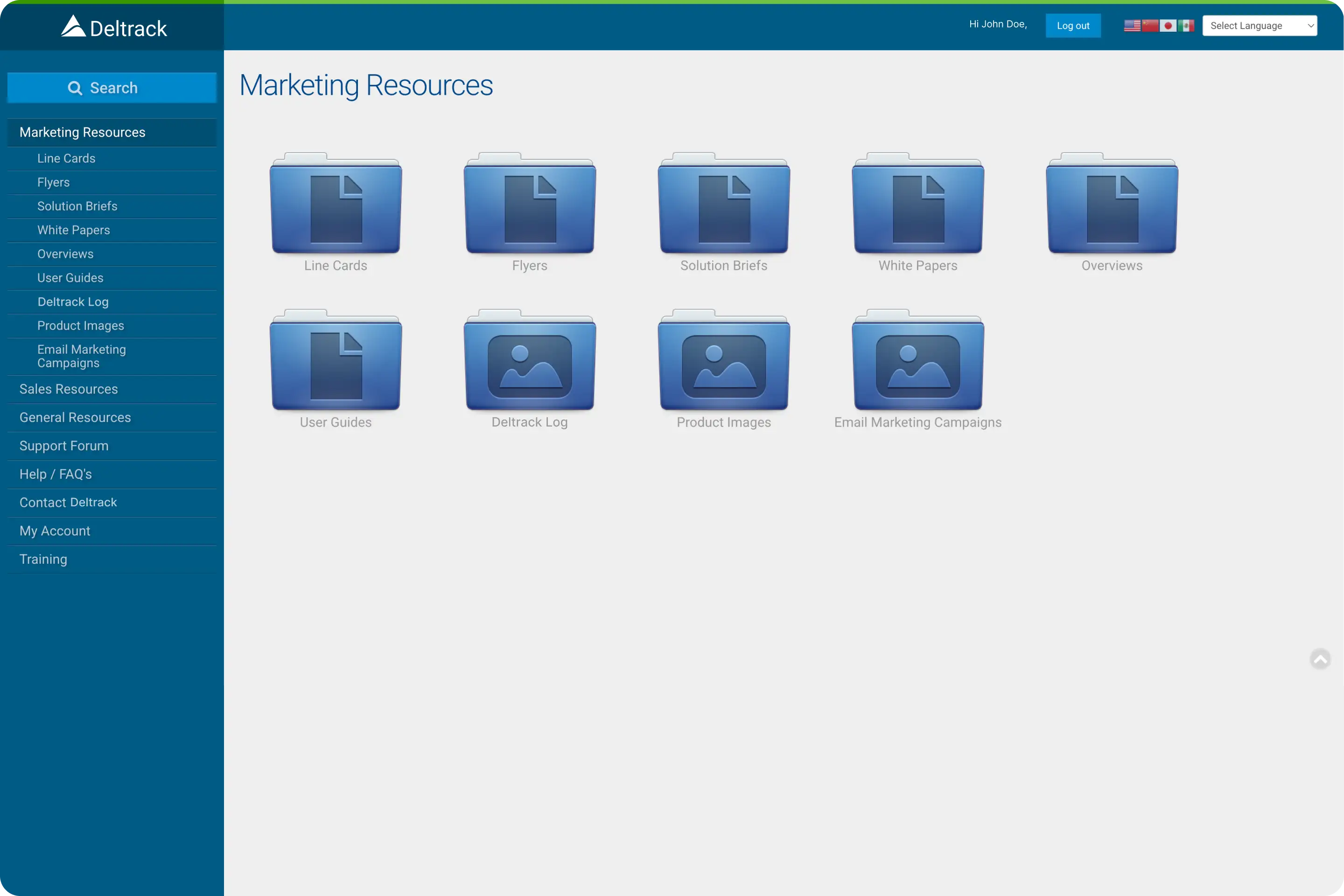
Task: Go to My Account menu item
Action: [55, 531]
